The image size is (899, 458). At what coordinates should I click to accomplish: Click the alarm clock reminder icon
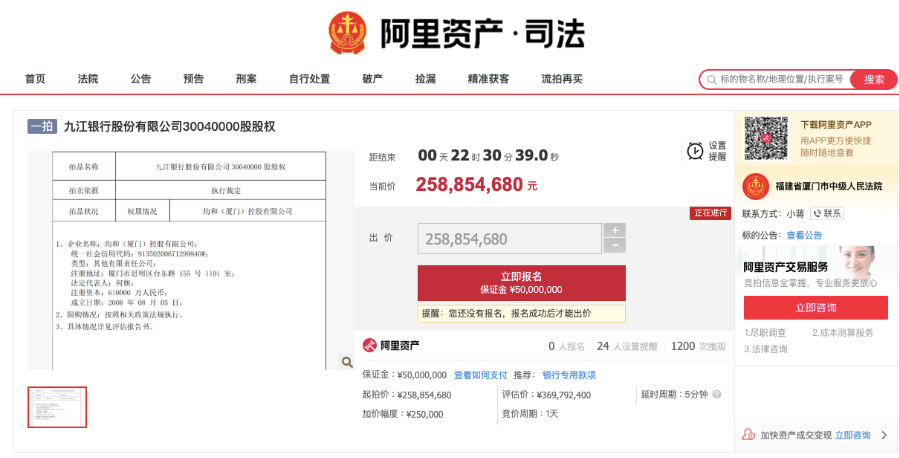point(695,151)
